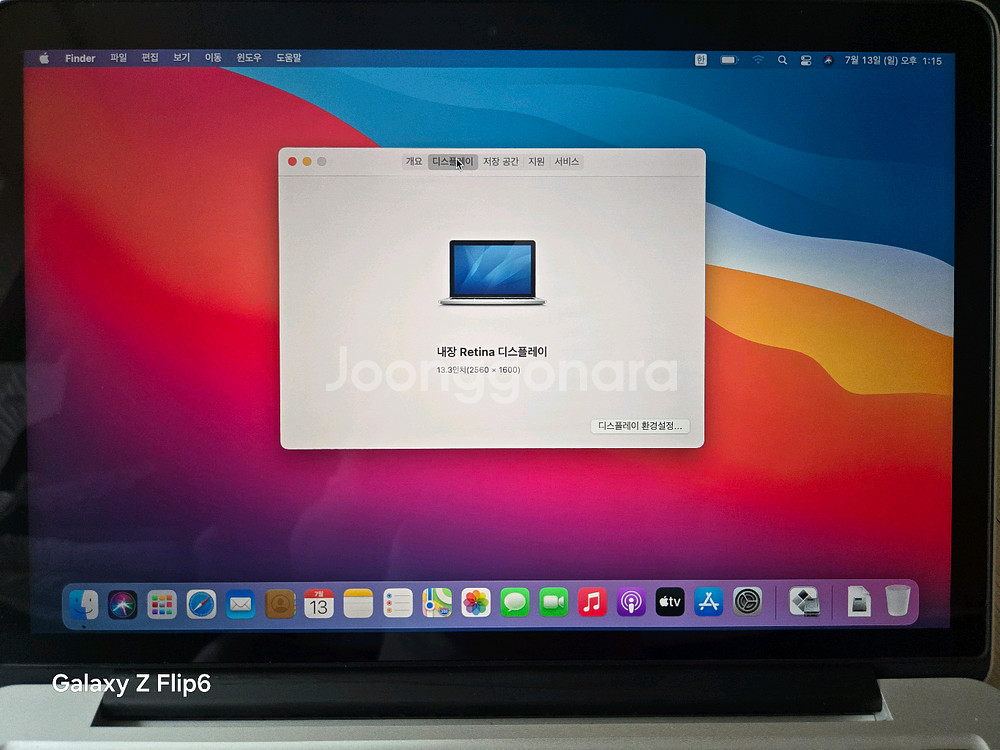Image resolution: width=1000 pixels, height=750 pixels.
Task: Click the 13.3인치(2560 × 1600) text
Action: tap(478, 370)
